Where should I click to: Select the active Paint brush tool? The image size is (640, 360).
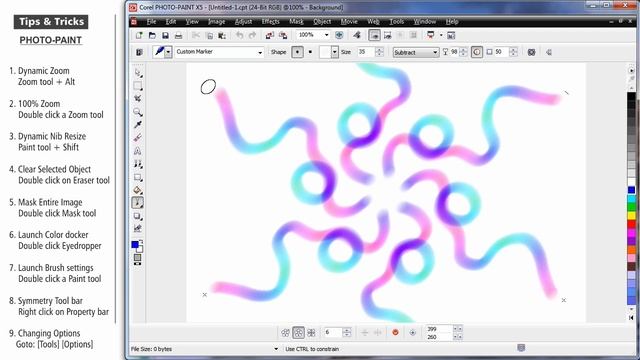[138, 203]
